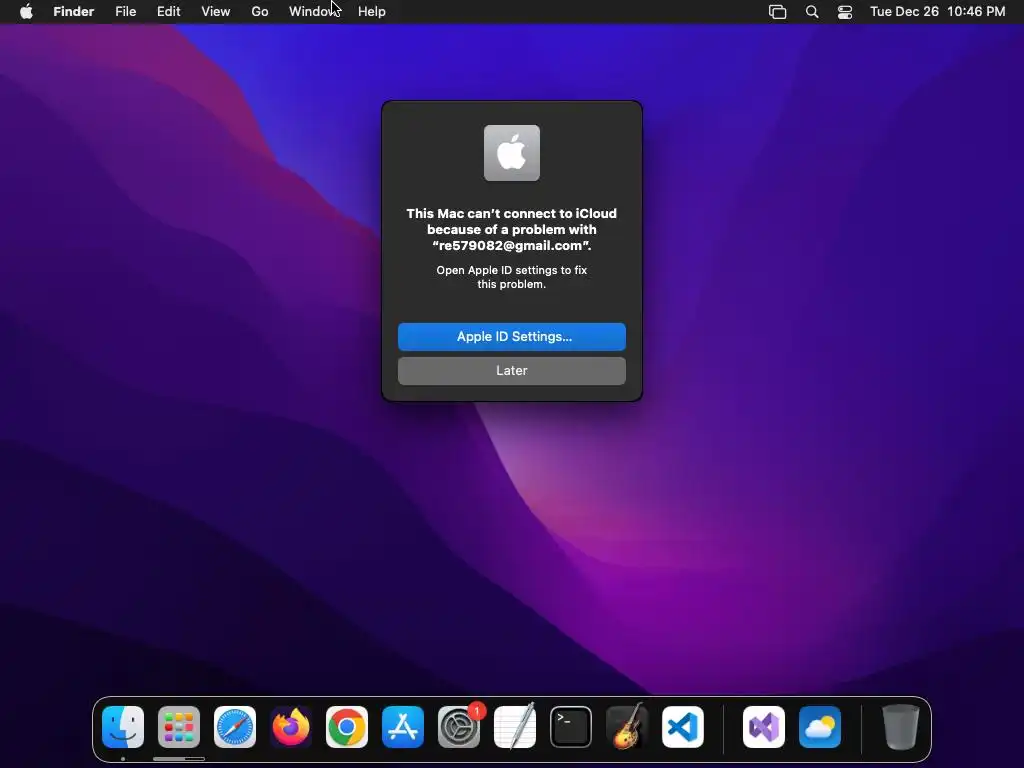Launch Safari from the Dock
This screenshot has width=1024, height=768.
pos(235,727)
